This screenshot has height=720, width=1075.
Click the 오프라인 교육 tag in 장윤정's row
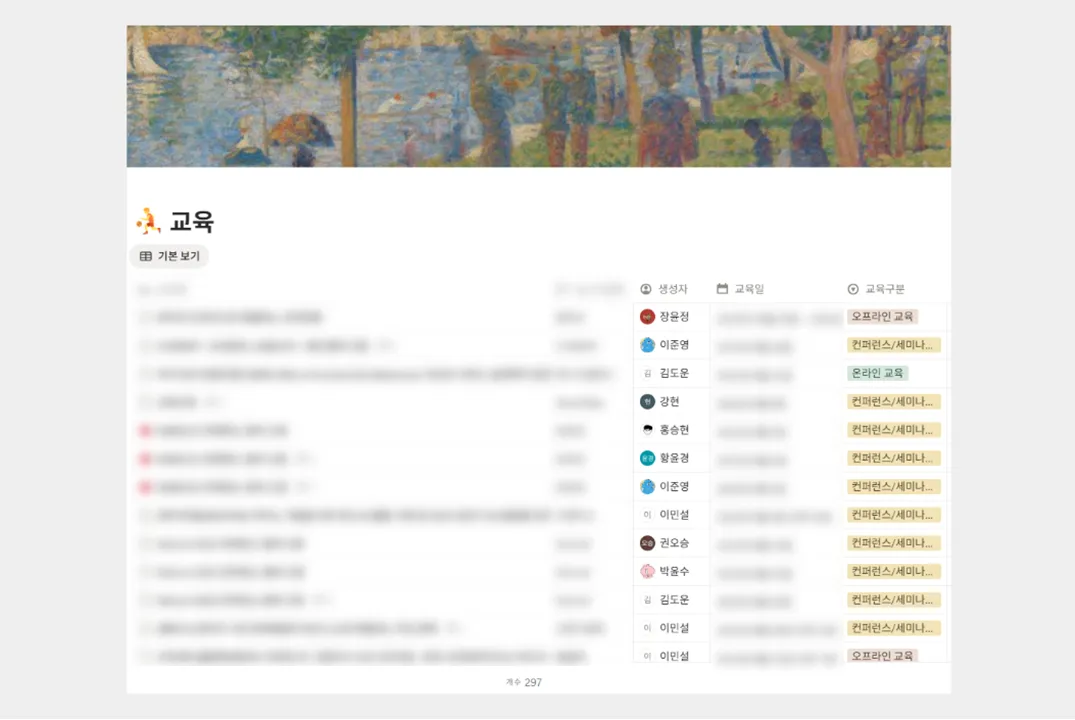tap(882, 317)
